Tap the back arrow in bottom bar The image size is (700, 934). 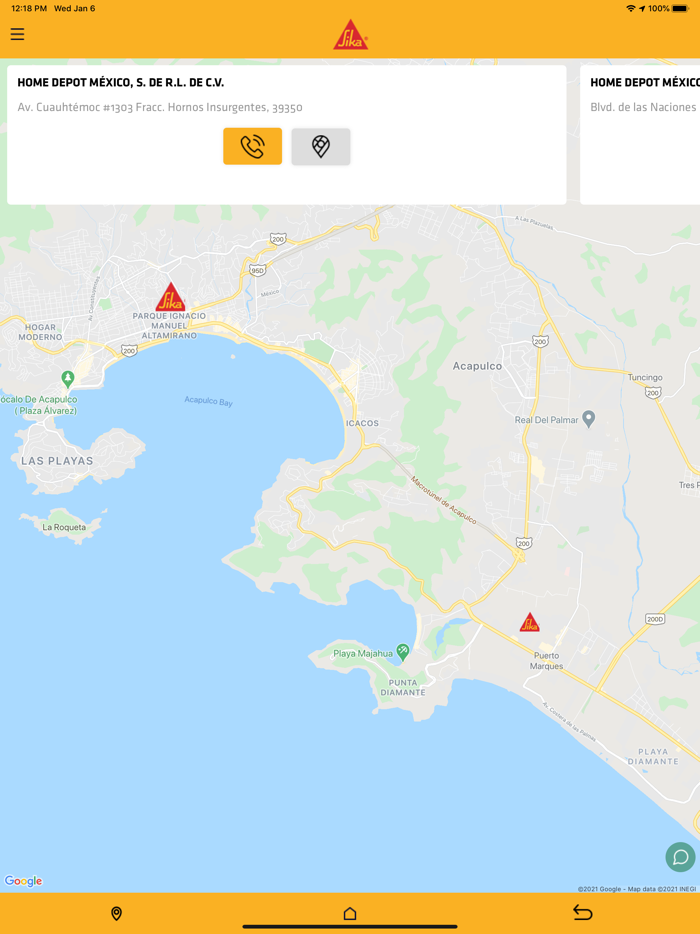coord(583,913)
